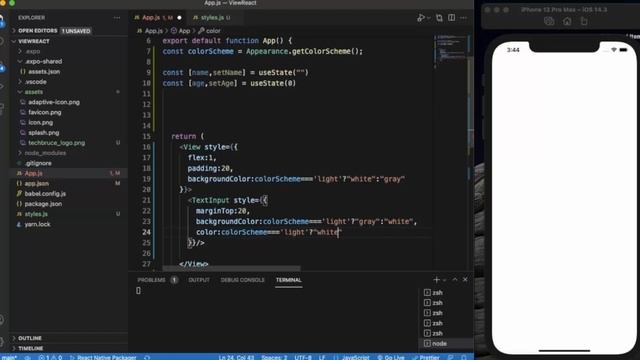Click React Native Packager status item
640x360 pixels.
(103, 357)
